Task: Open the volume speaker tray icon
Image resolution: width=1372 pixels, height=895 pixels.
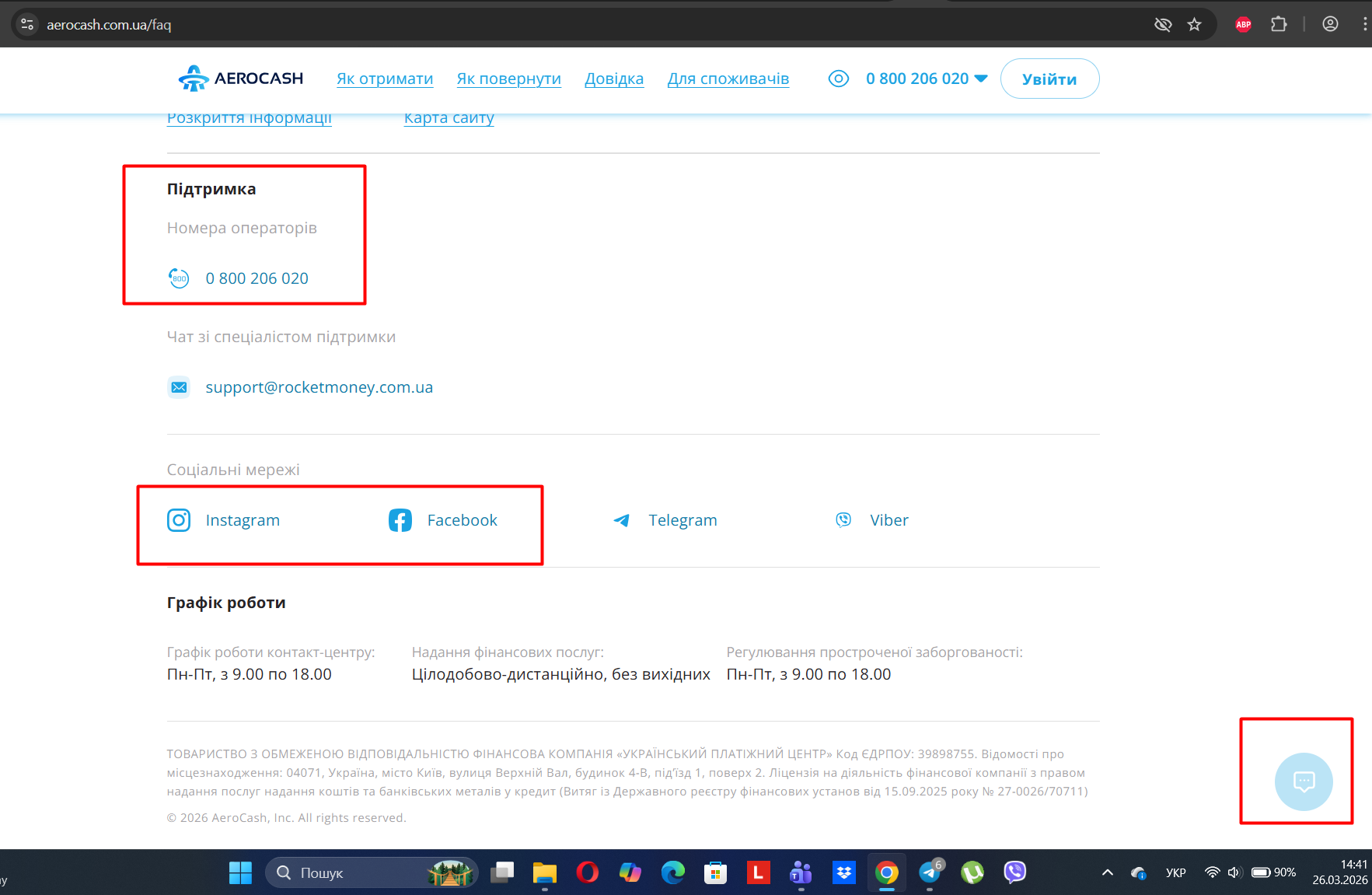Action: tap(1234, 872)
